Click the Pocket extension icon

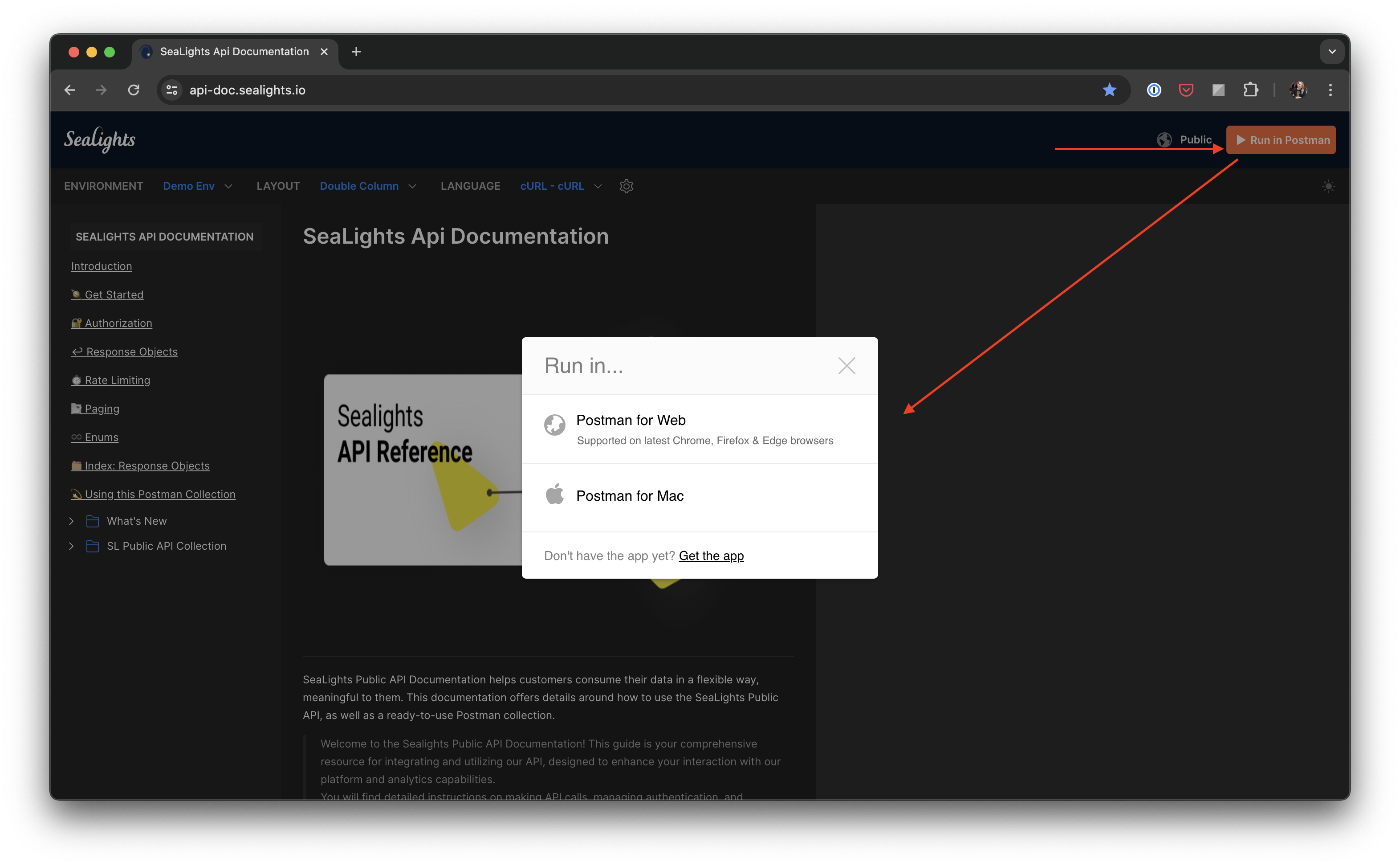[x=1186, y=90]
